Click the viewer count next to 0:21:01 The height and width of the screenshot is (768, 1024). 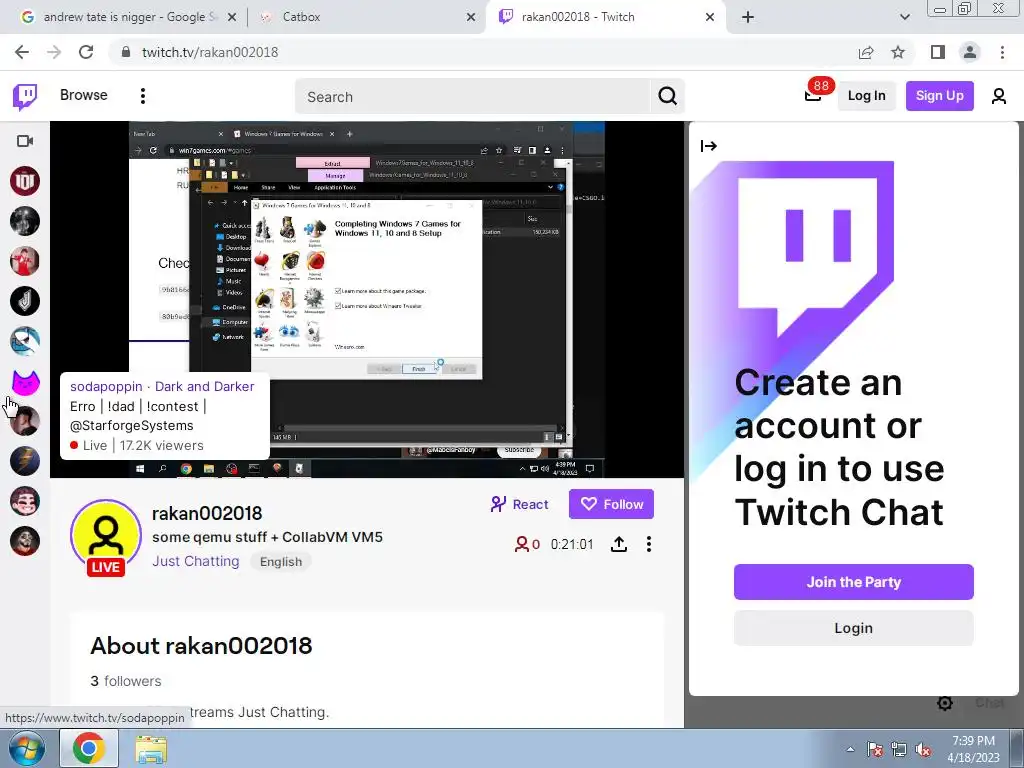(x=528, y=544)
